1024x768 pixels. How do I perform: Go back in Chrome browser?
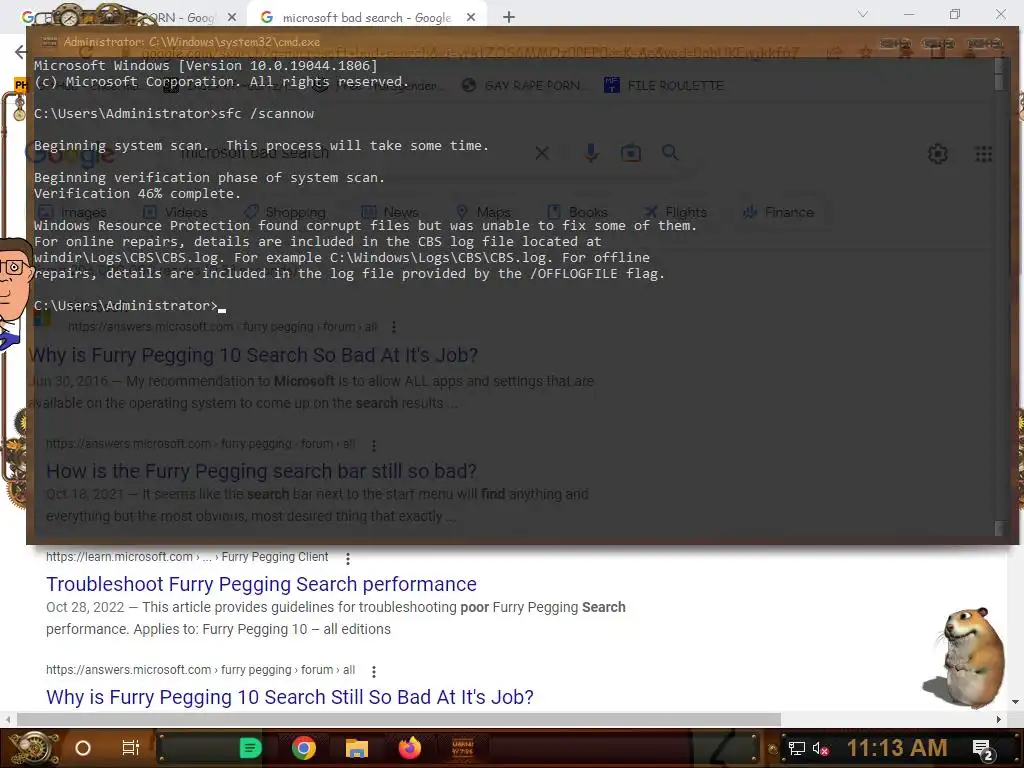(x=21, y=52)
